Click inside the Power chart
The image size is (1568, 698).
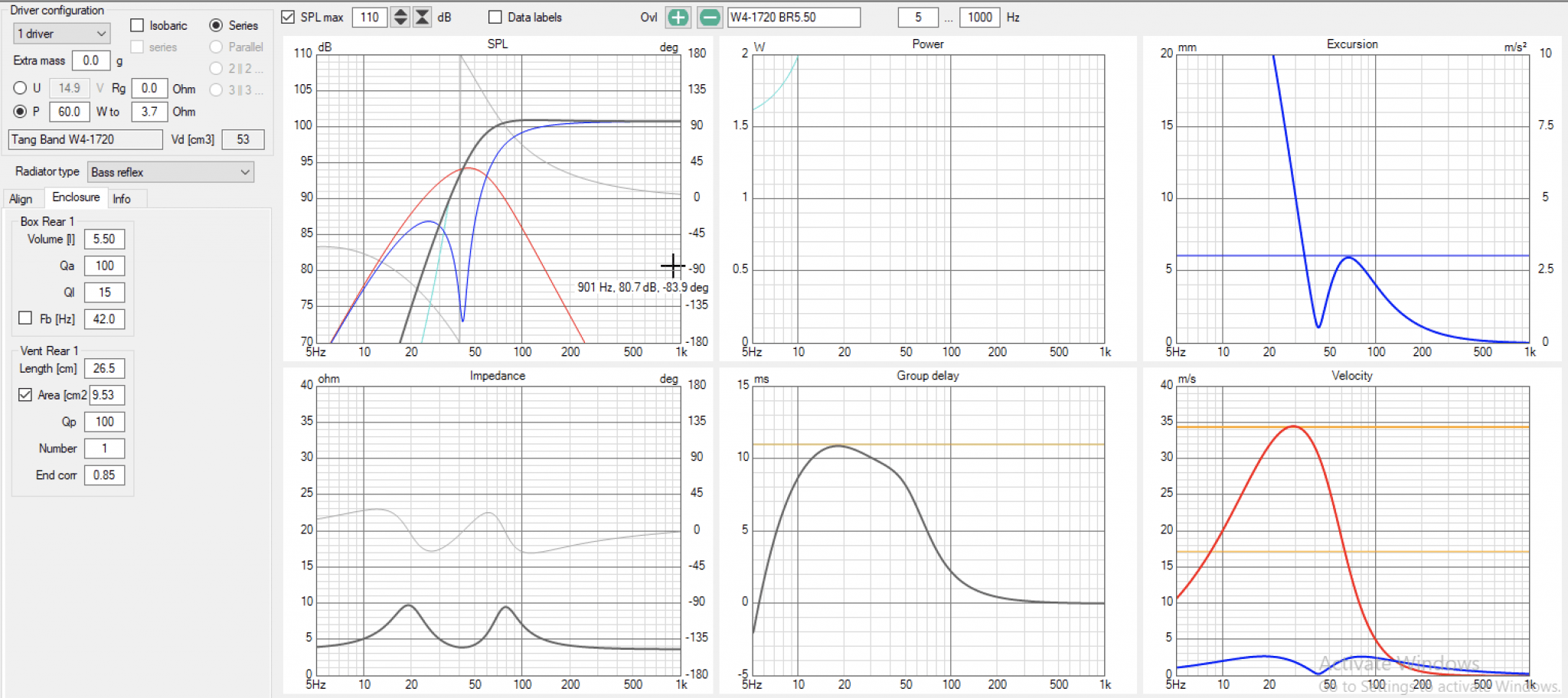tap(928, 198)
